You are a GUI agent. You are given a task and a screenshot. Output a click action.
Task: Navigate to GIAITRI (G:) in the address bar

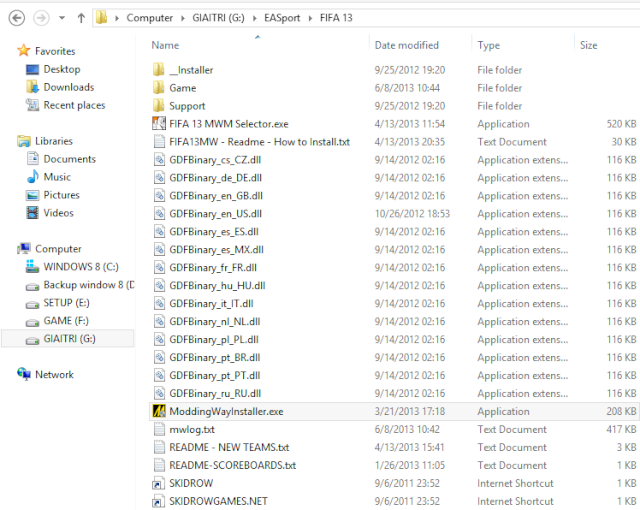(218, 18)
